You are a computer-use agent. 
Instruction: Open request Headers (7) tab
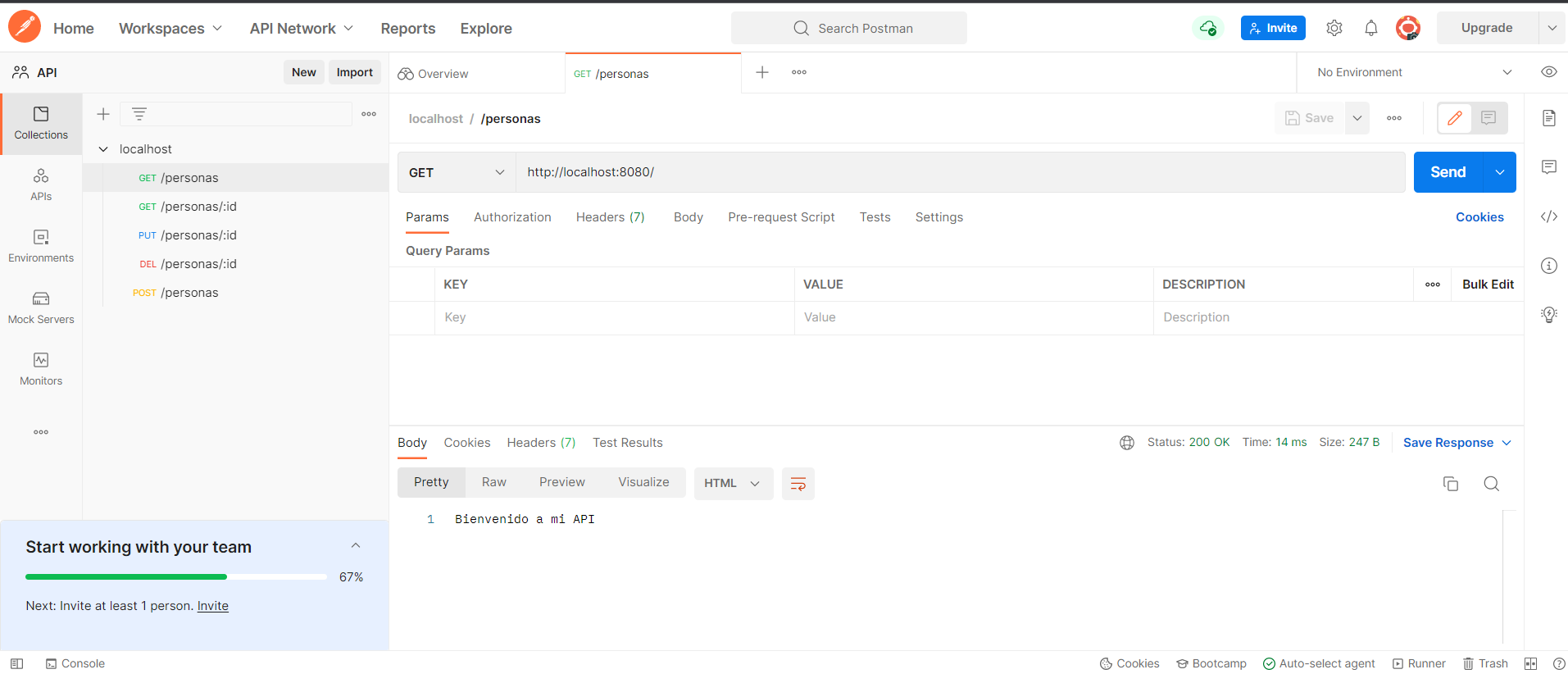pyautogui.click(x=610, y=217)
